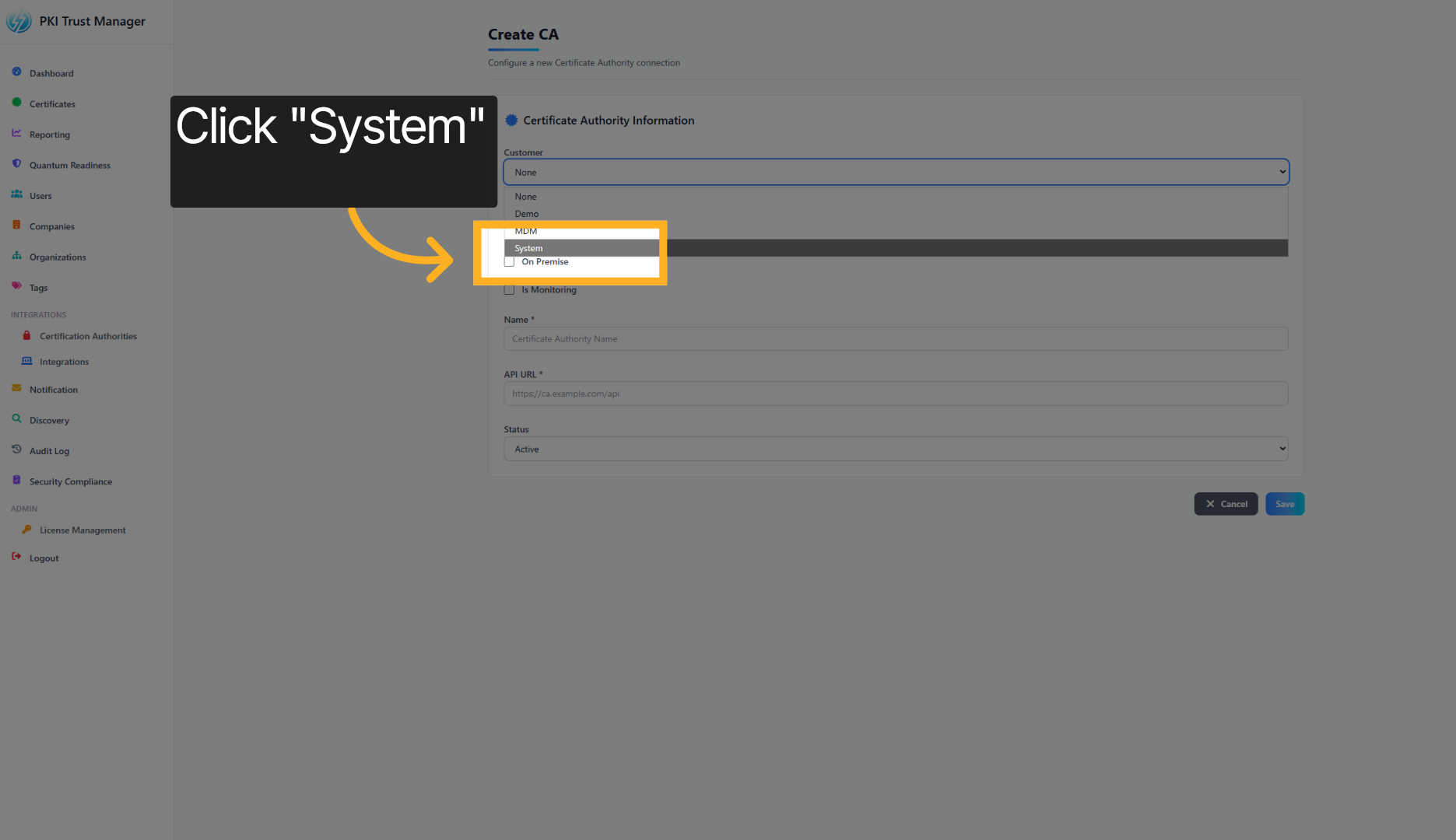The width and height of the screenshot is (1456, 840).
Task: Focus the API URL input field
Action: click(896, 394)
